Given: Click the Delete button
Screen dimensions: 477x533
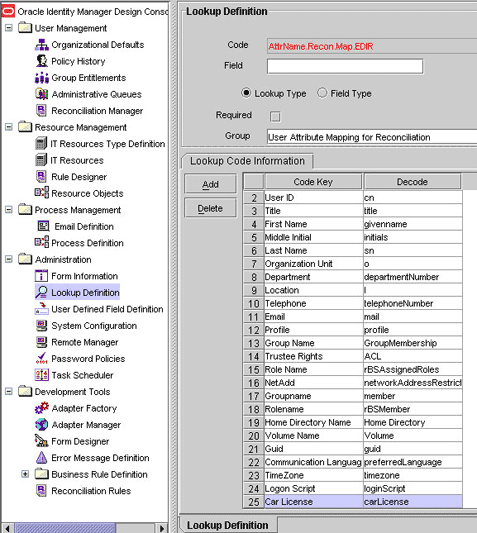Looking at the screenshot, I should point(210,208).
